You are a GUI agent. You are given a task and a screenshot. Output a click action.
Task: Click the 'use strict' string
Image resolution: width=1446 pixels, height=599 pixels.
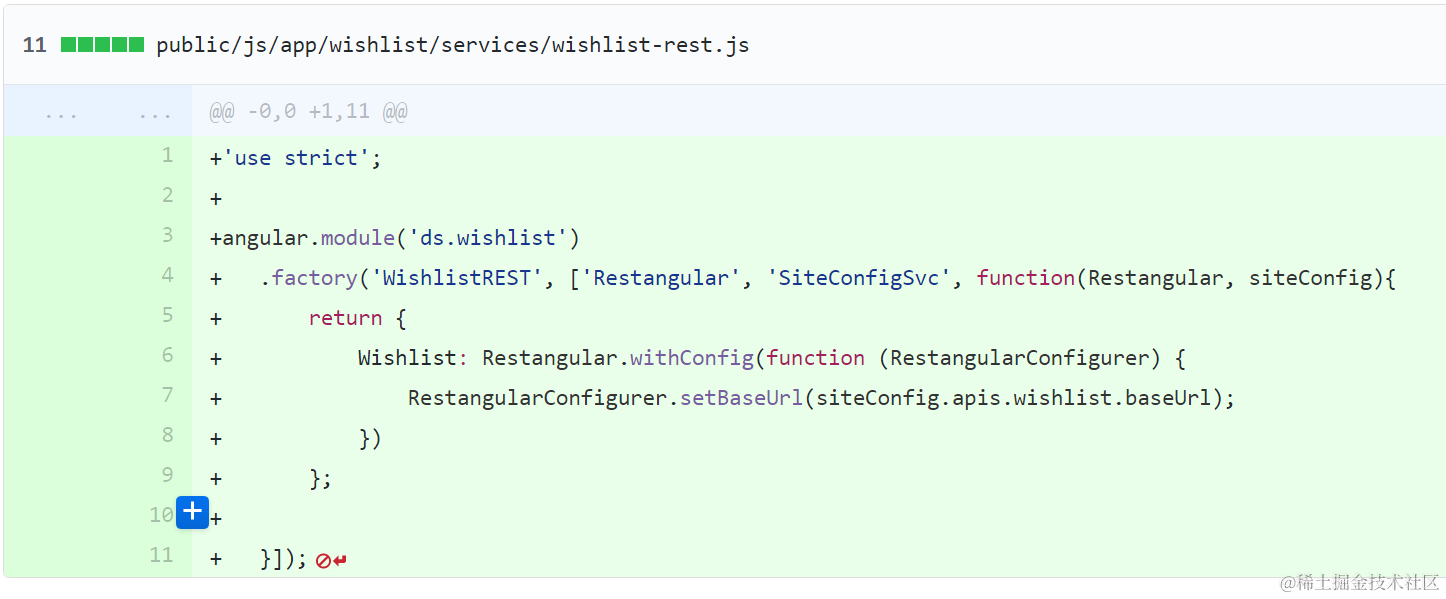pyautogui.click(x=296, y=158)
